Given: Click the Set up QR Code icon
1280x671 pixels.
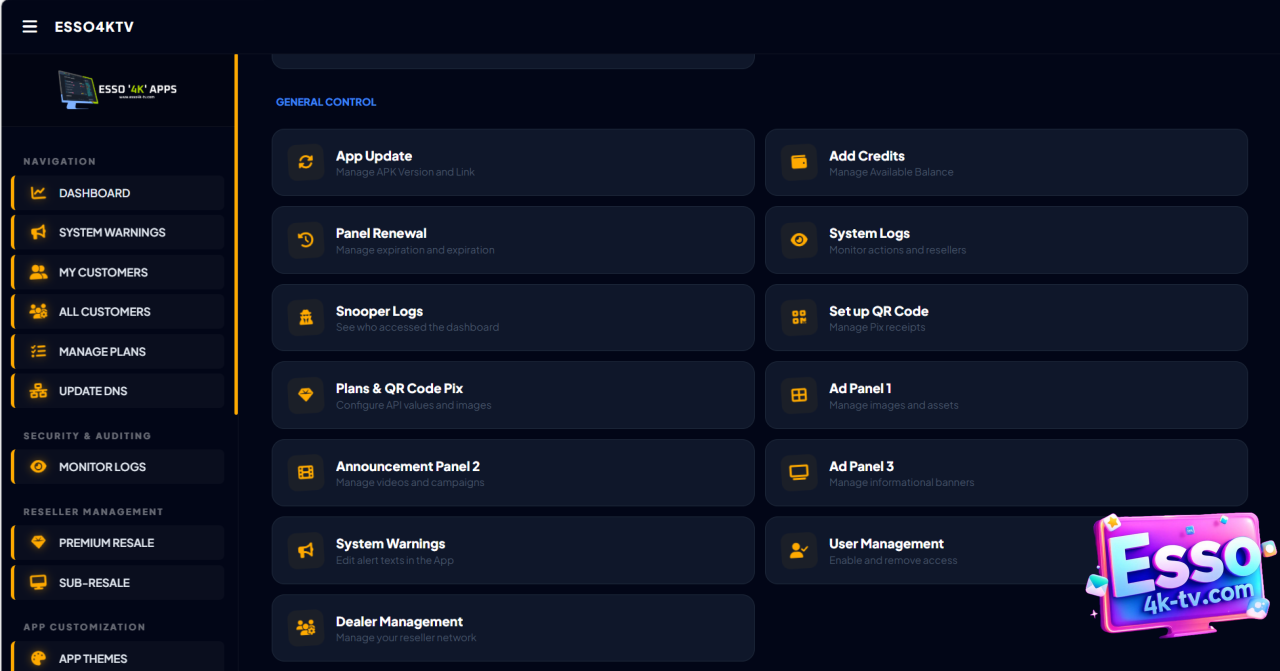Looking at the screenshot, I should pos(799,317).
